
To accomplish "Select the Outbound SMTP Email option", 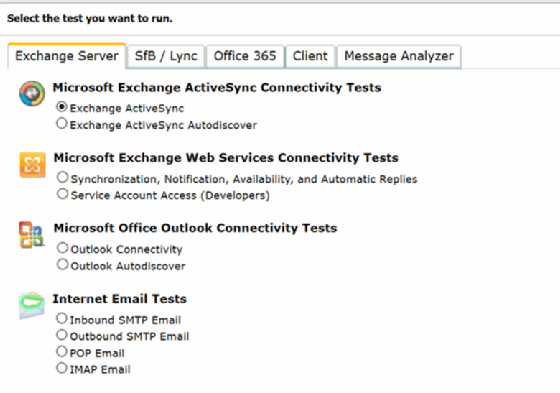I will [62, 335].
